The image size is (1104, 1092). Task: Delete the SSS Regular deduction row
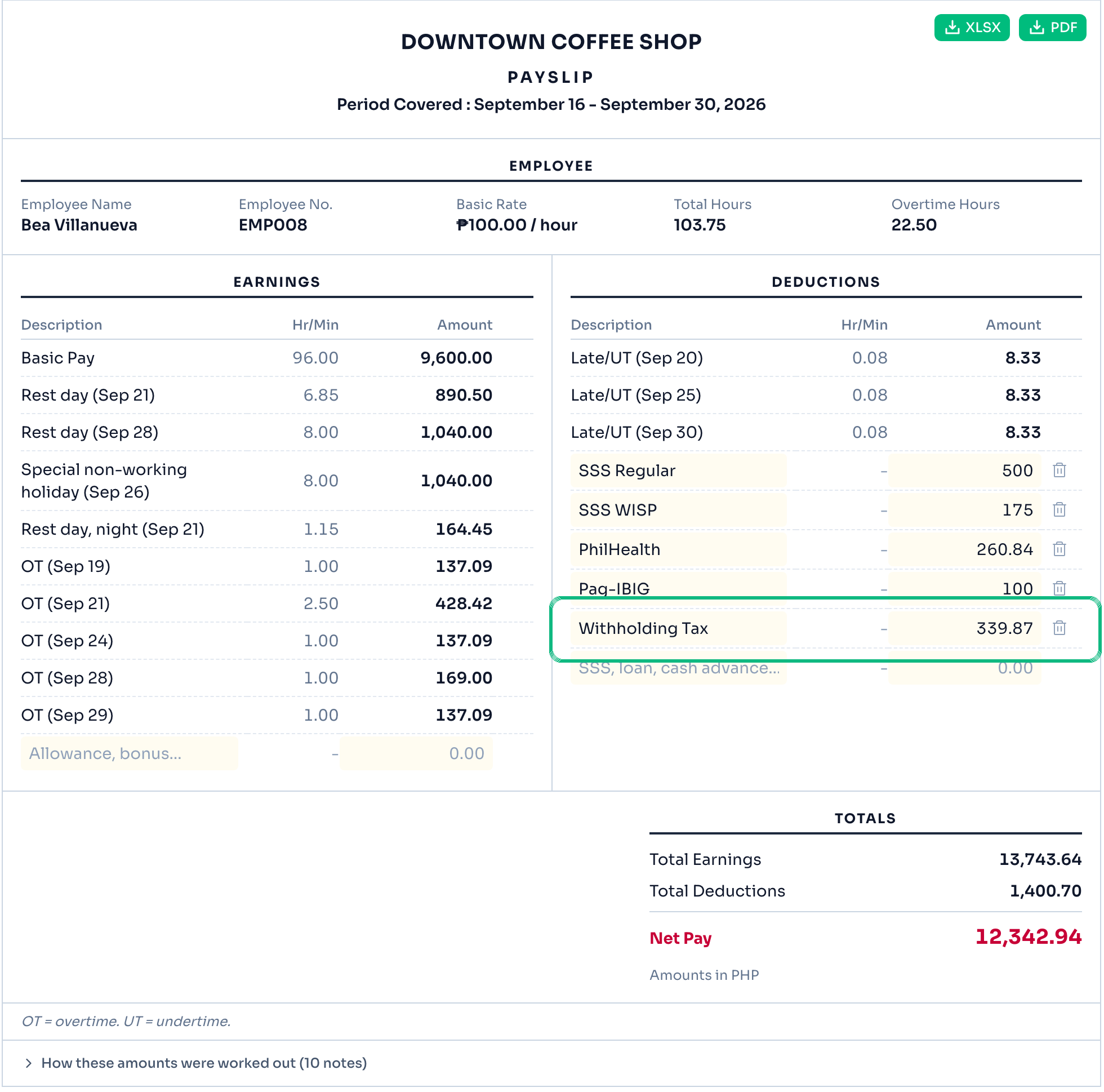(1060, 470)
